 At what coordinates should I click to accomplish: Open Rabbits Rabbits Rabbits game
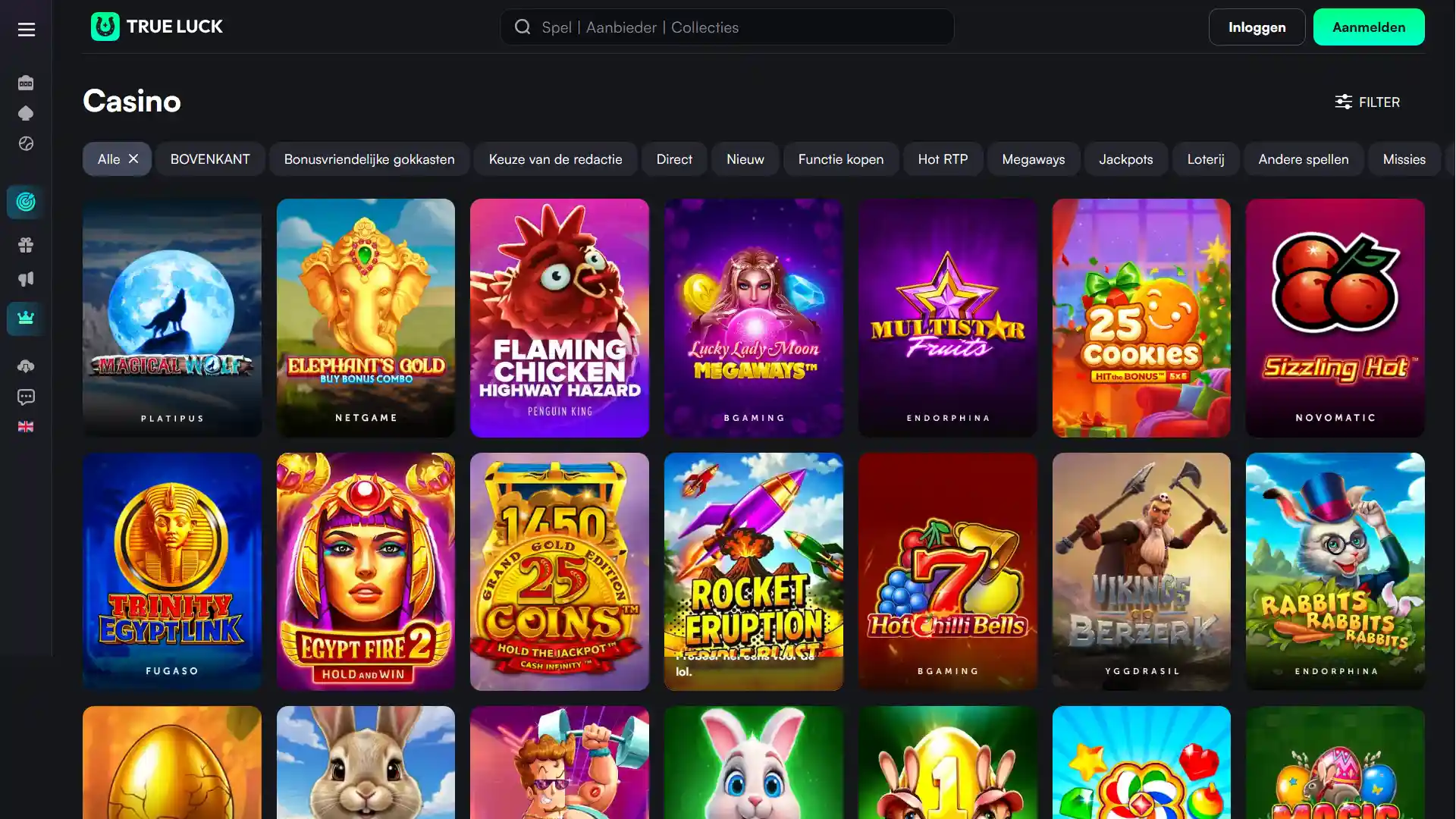point(1335,572)
